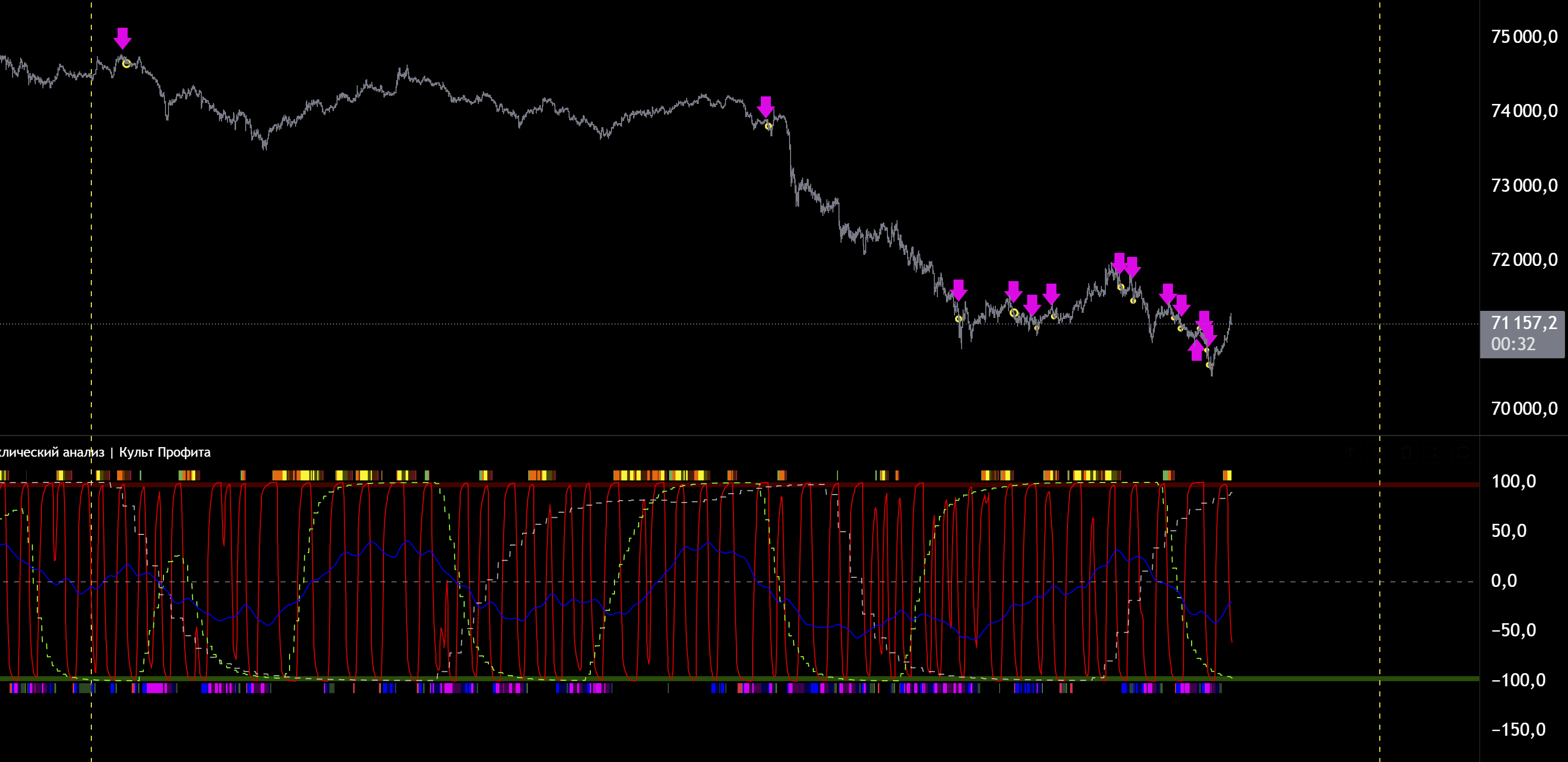Click the green oversold band at -100

click(x=1309, y=678)
